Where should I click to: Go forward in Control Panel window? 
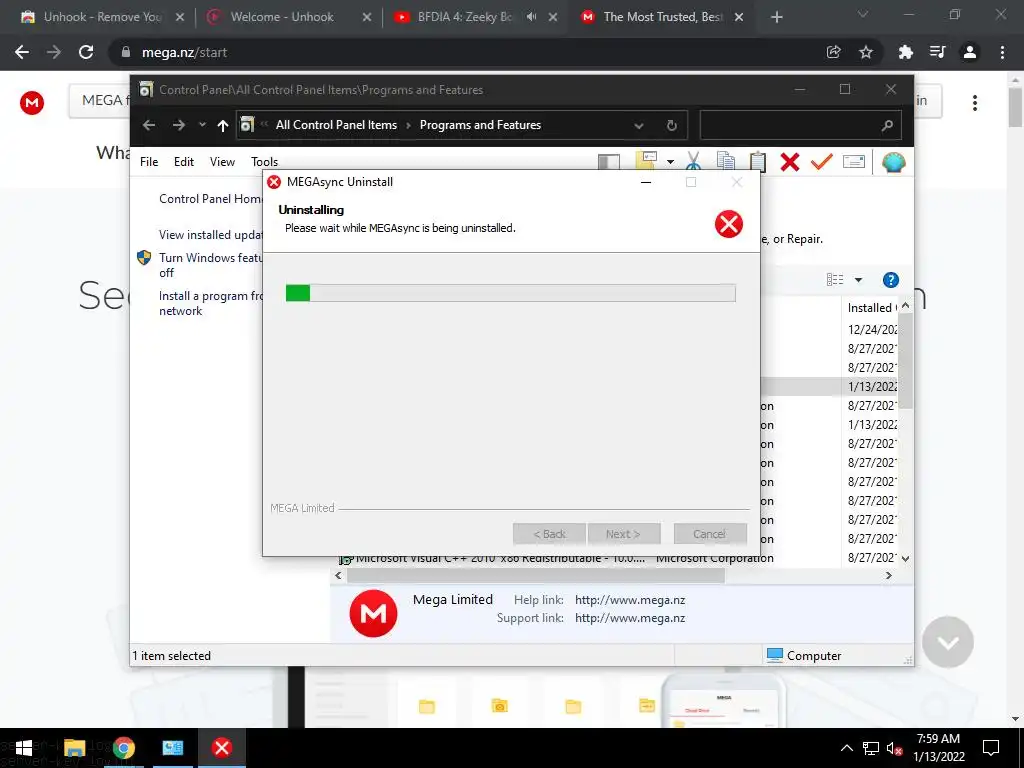tap(179, 125)
